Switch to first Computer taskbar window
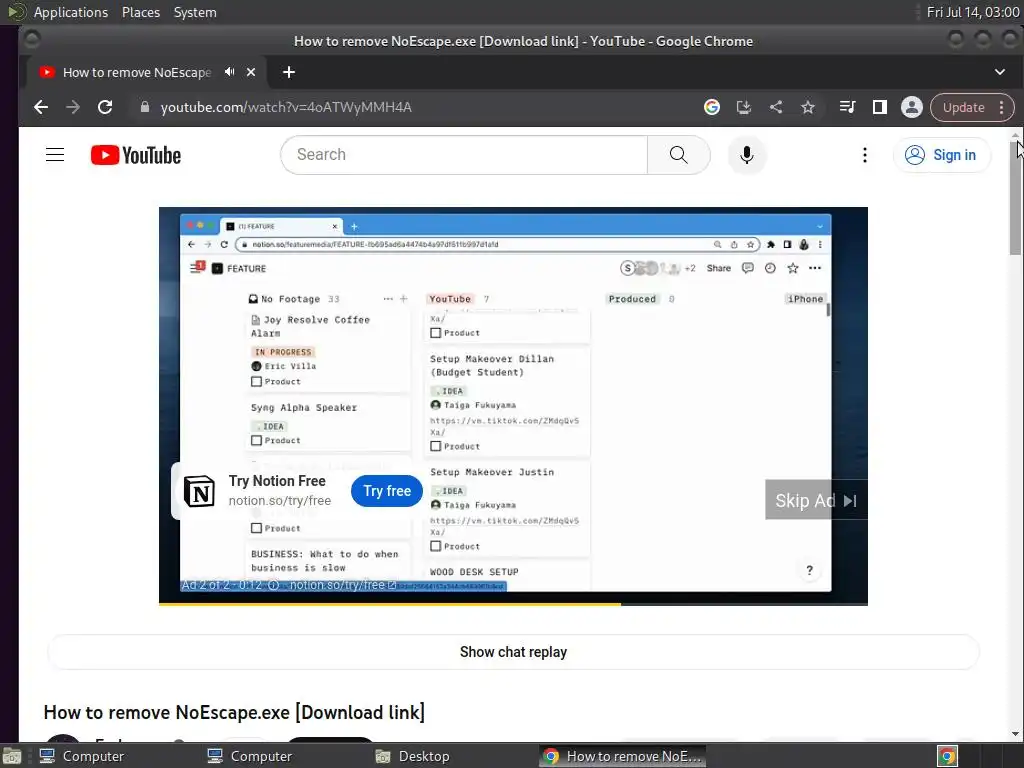 point(82,756)
